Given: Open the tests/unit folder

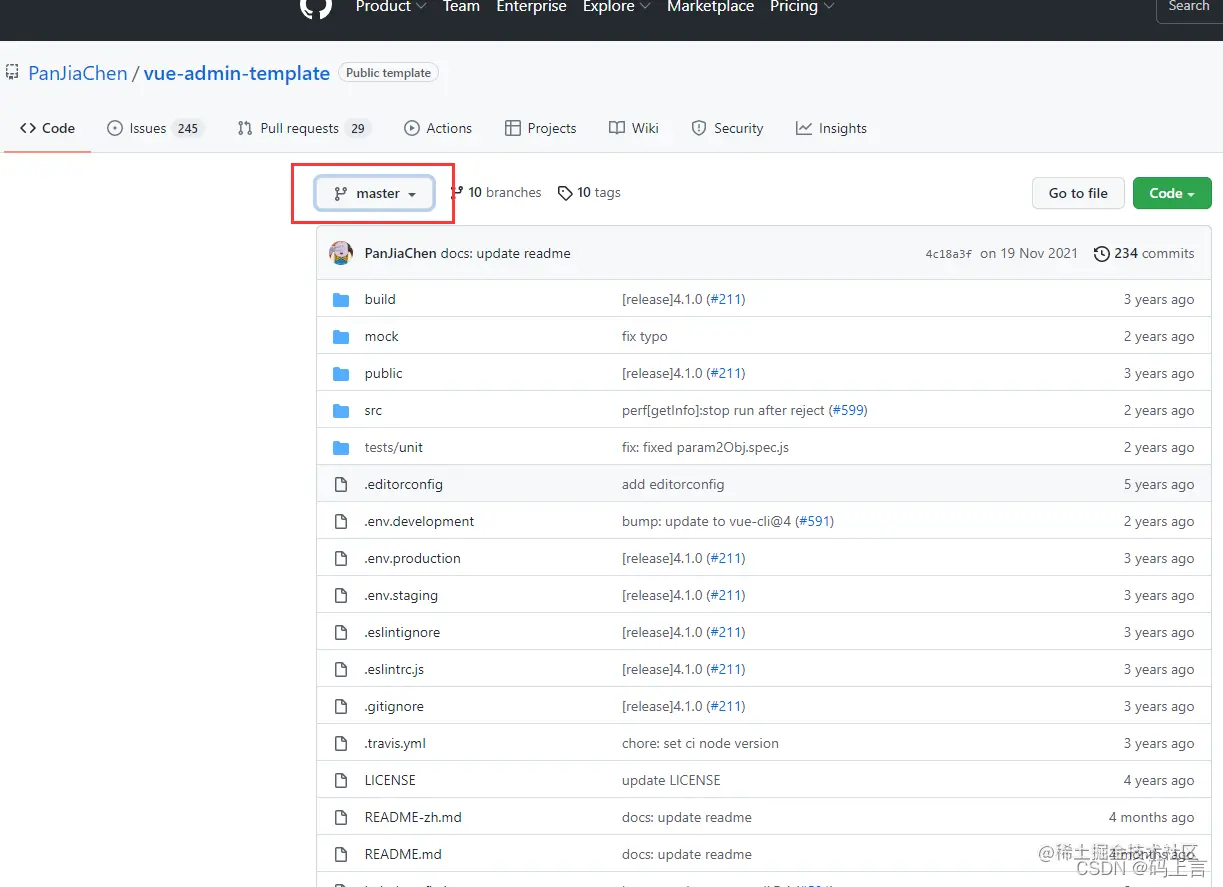Looking at the screenshot, I should pos(394,447).
